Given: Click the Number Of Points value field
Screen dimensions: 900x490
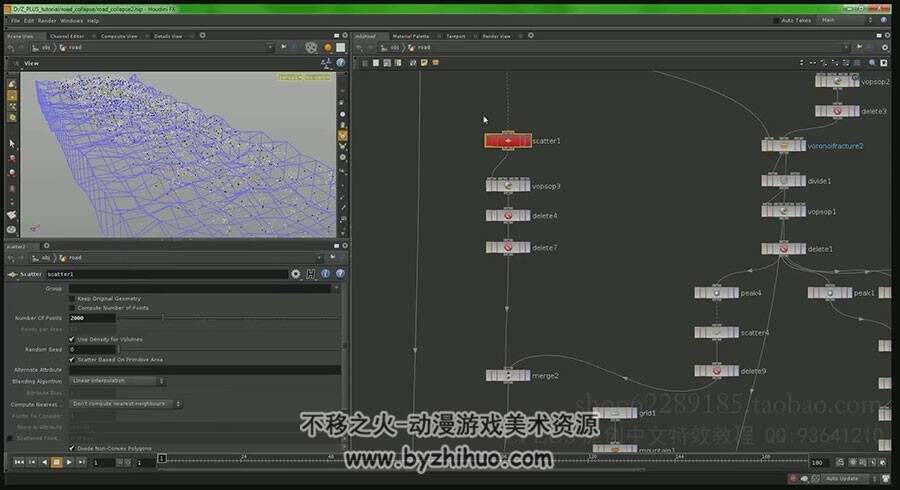Looking at the screenshot, I should pyautogui.click(x=92, y=317).
